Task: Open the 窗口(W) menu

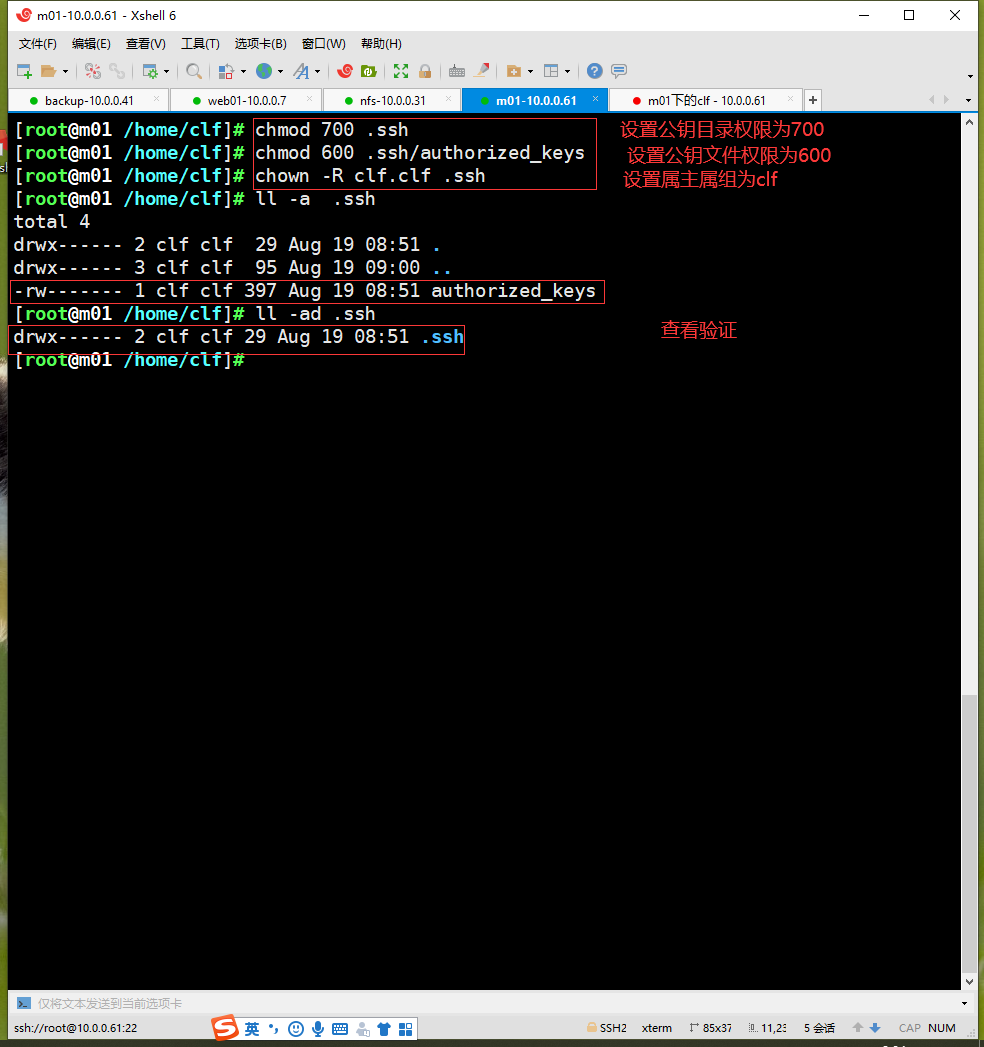Action: pyautogui.click(x=324, y=44)
